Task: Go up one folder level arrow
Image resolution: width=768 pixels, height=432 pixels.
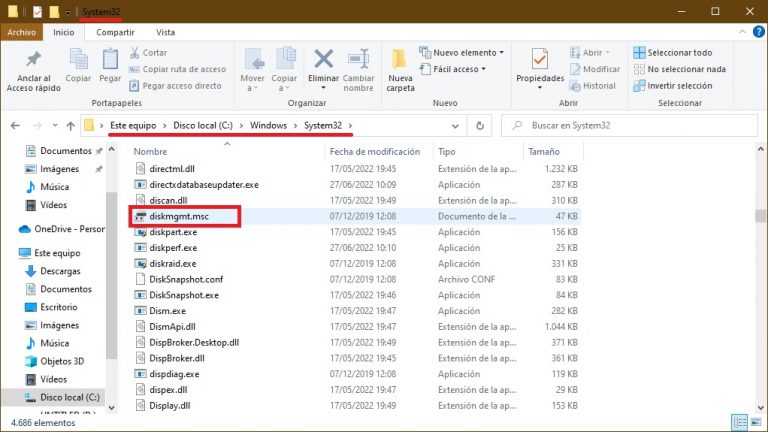Action: [x=71, y=126]
